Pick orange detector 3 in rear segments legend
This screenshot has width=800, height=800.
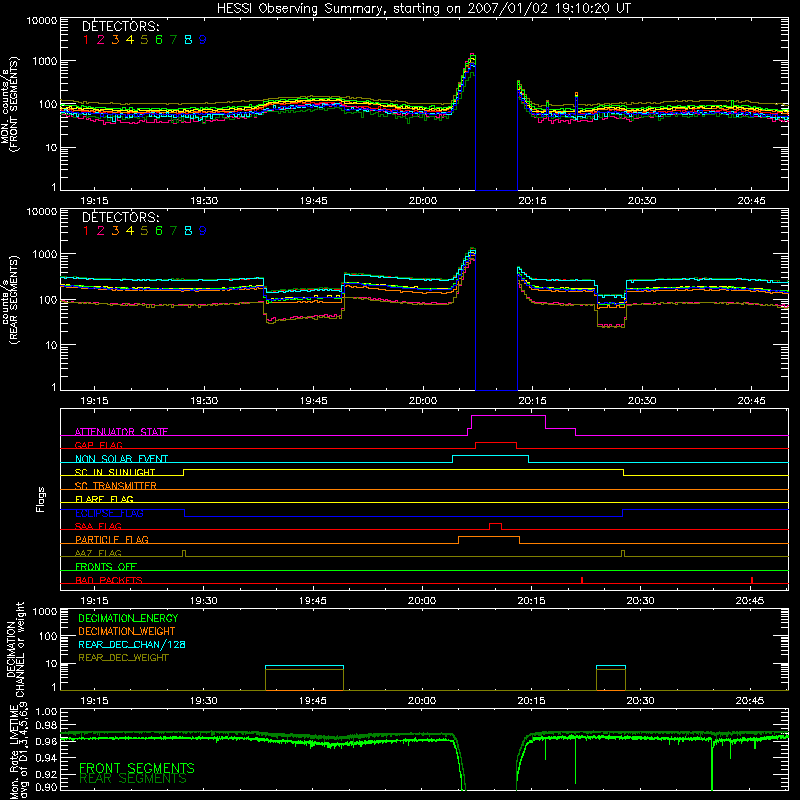click(x=115, y=231)
